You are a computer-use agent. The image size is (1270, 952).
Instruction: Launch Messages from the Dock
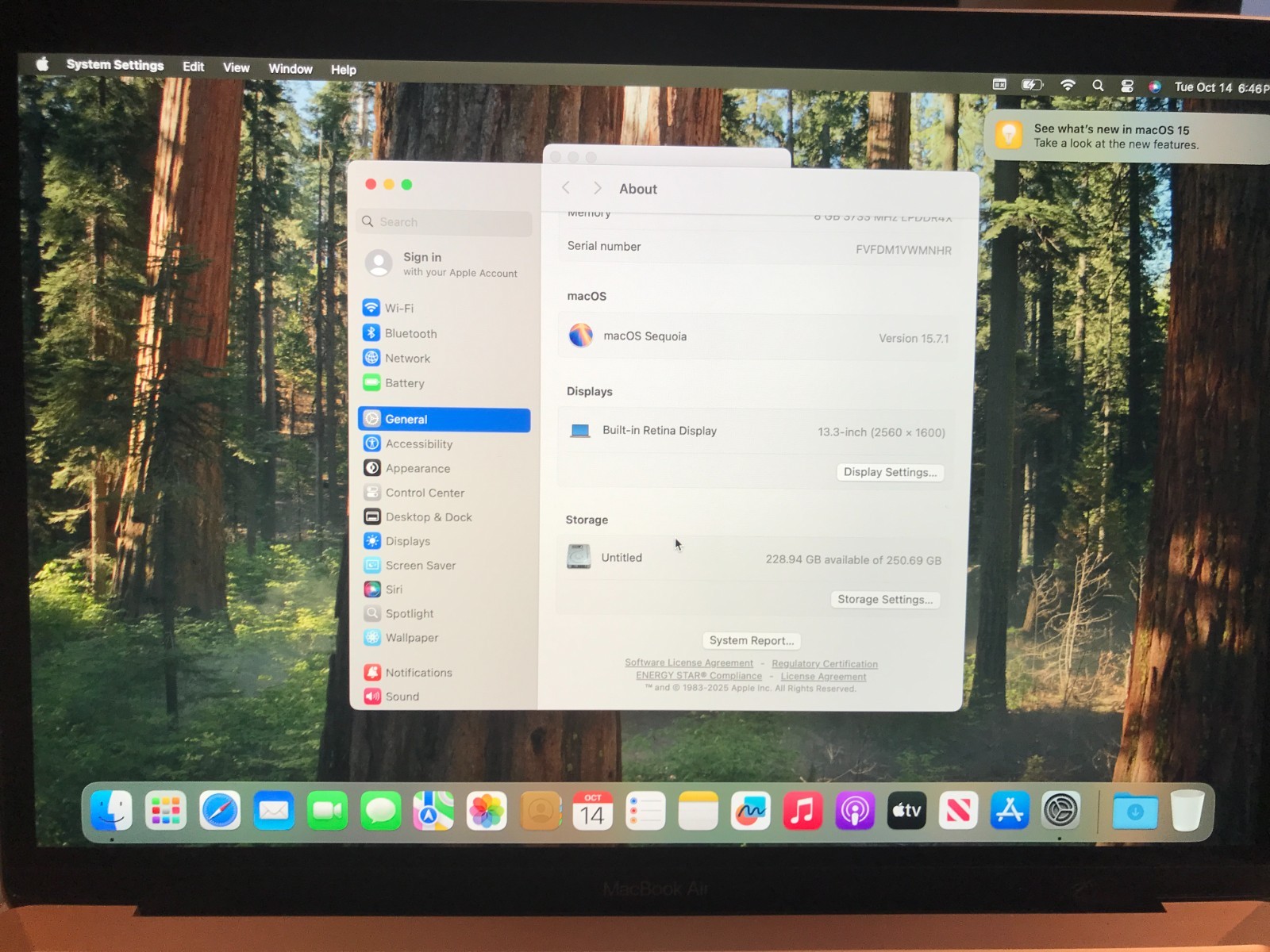(x=381, y=811)
